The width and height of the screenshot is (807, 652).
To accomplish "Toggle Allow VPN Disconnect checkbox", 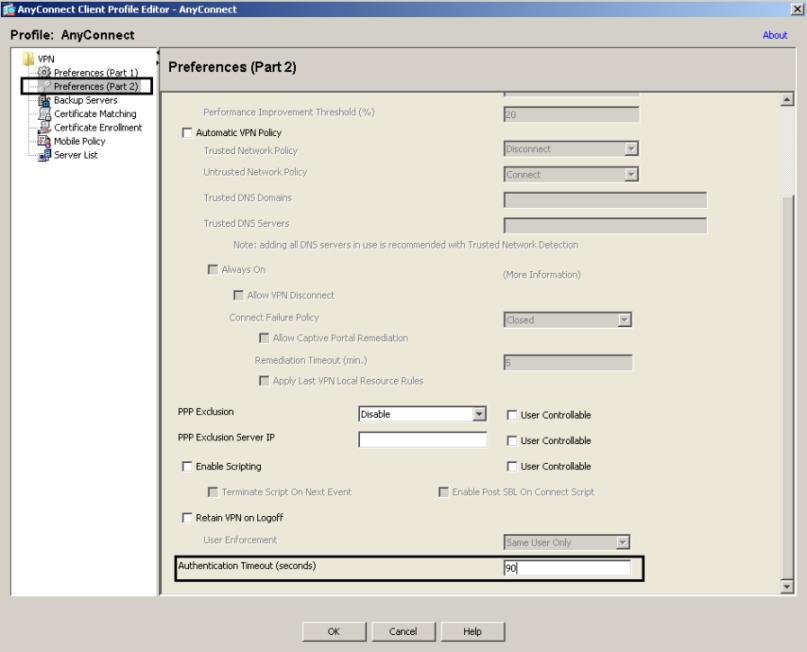I will 238,295.
